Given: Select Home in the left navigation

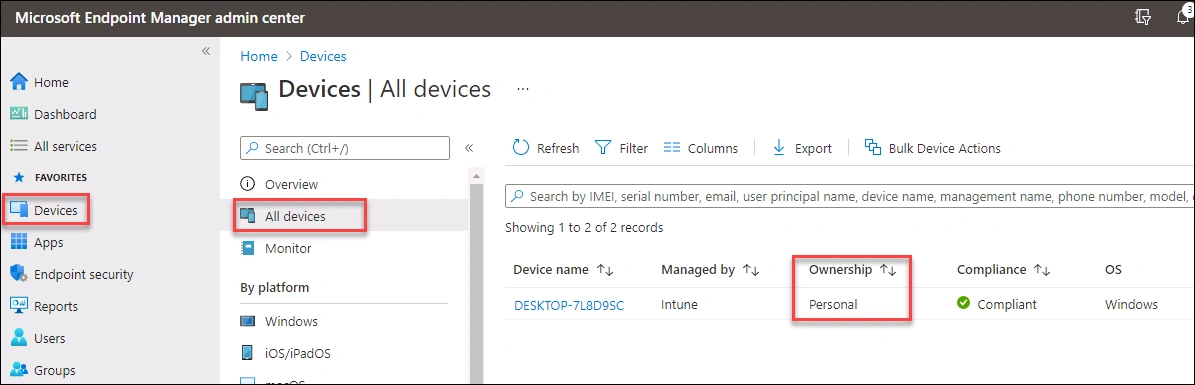Looking at the screenshot, I should point(51,82).
